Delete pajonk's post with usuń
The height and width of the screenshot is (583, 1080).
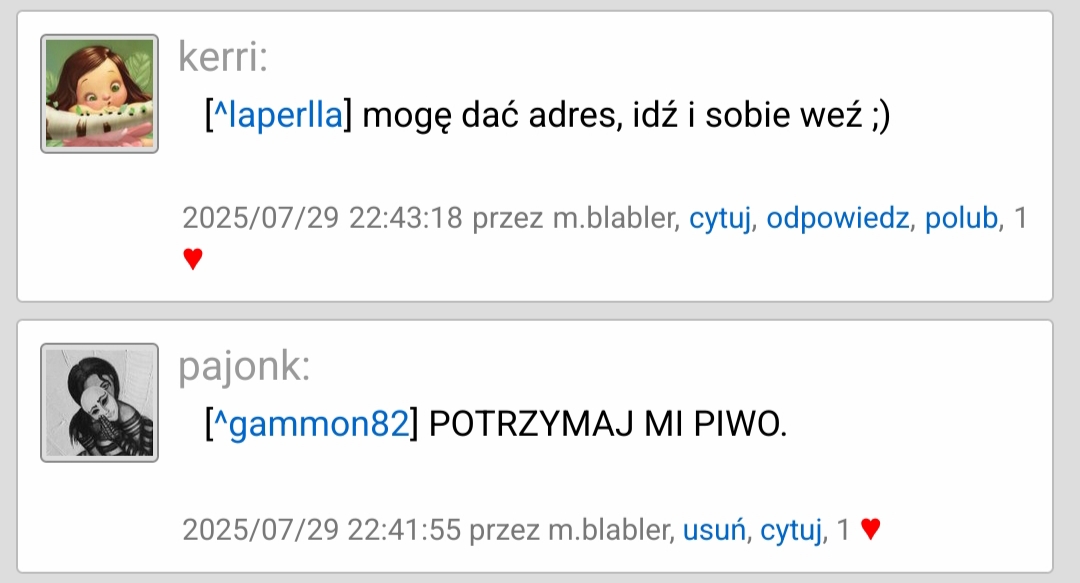(x=714, y=530)
